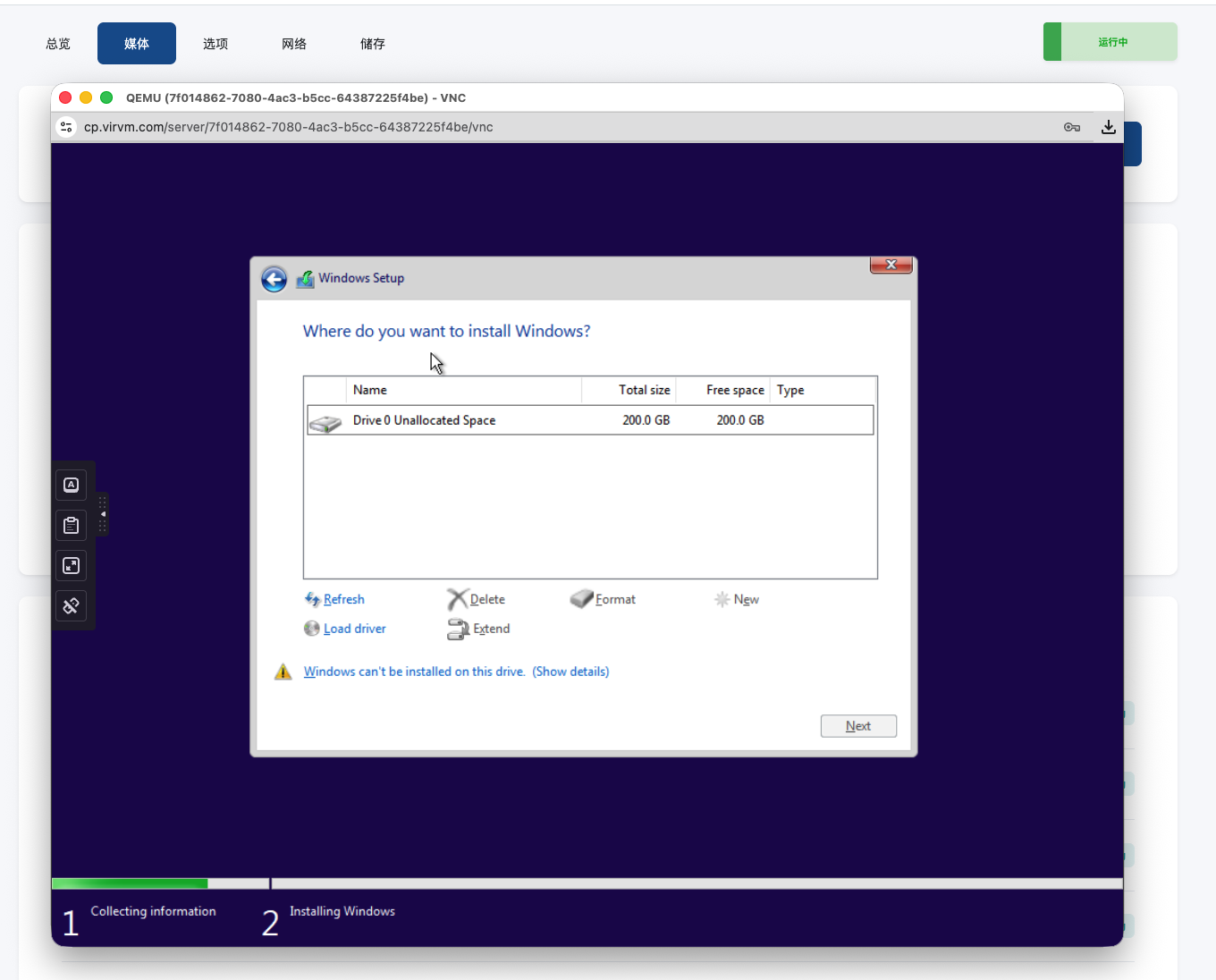The height and width of the screenshot is (980, 1216).
Task: Close the Windows Setup dialog
Action: click(891, 265)
